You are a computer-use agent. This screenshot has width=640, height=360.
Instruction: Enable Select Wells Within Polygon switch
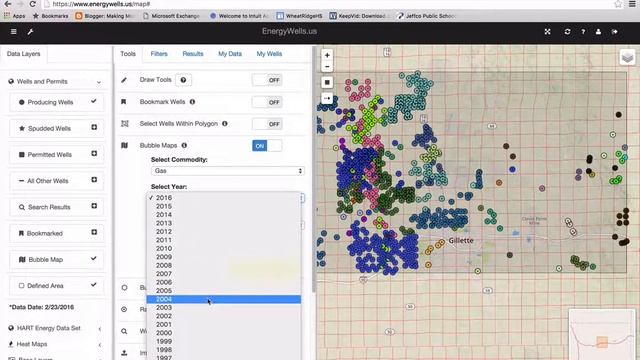click(267, 124)
